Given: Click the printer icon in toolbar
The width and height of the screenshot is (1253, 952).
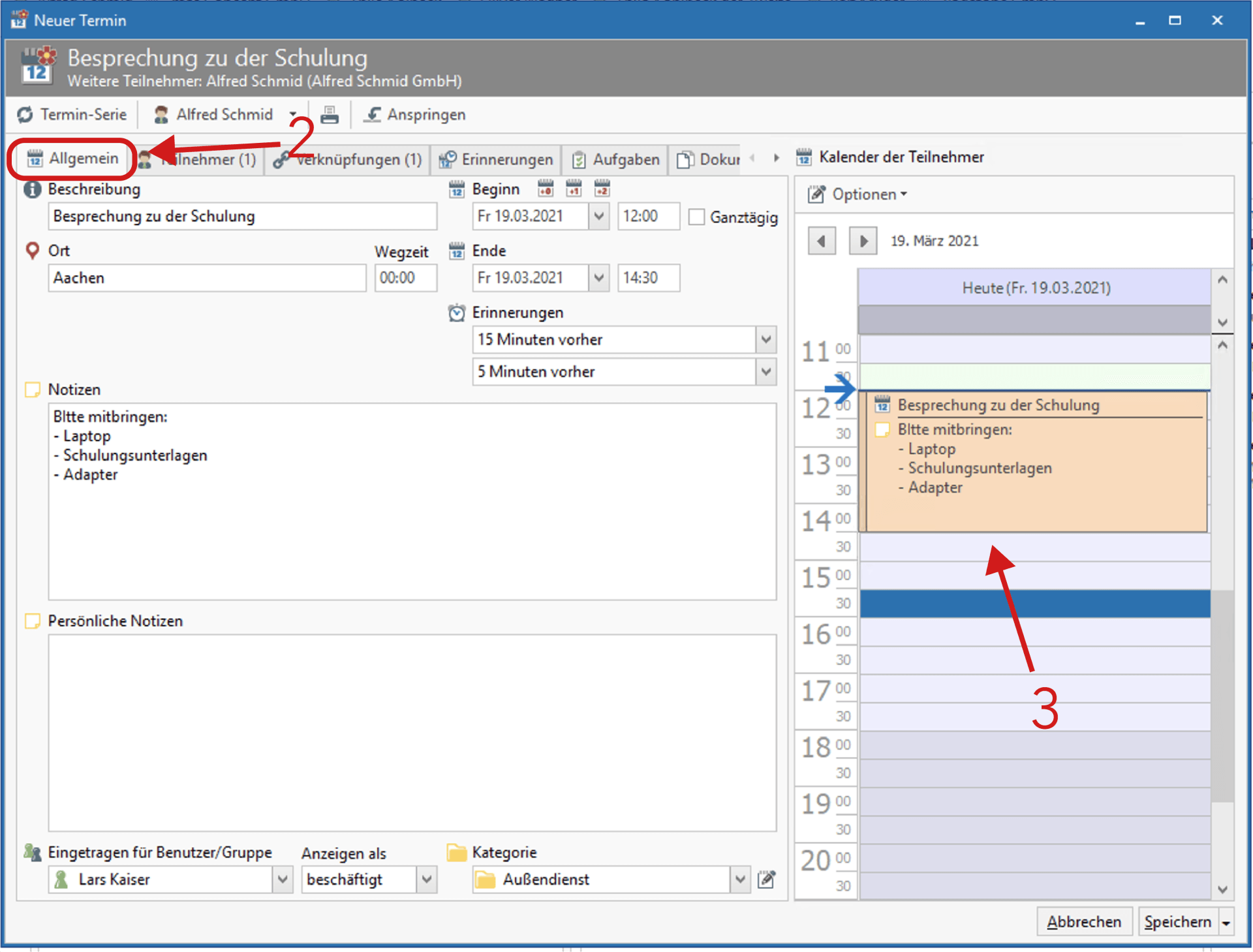Looking at the screenshot, I should pos(330,115).
